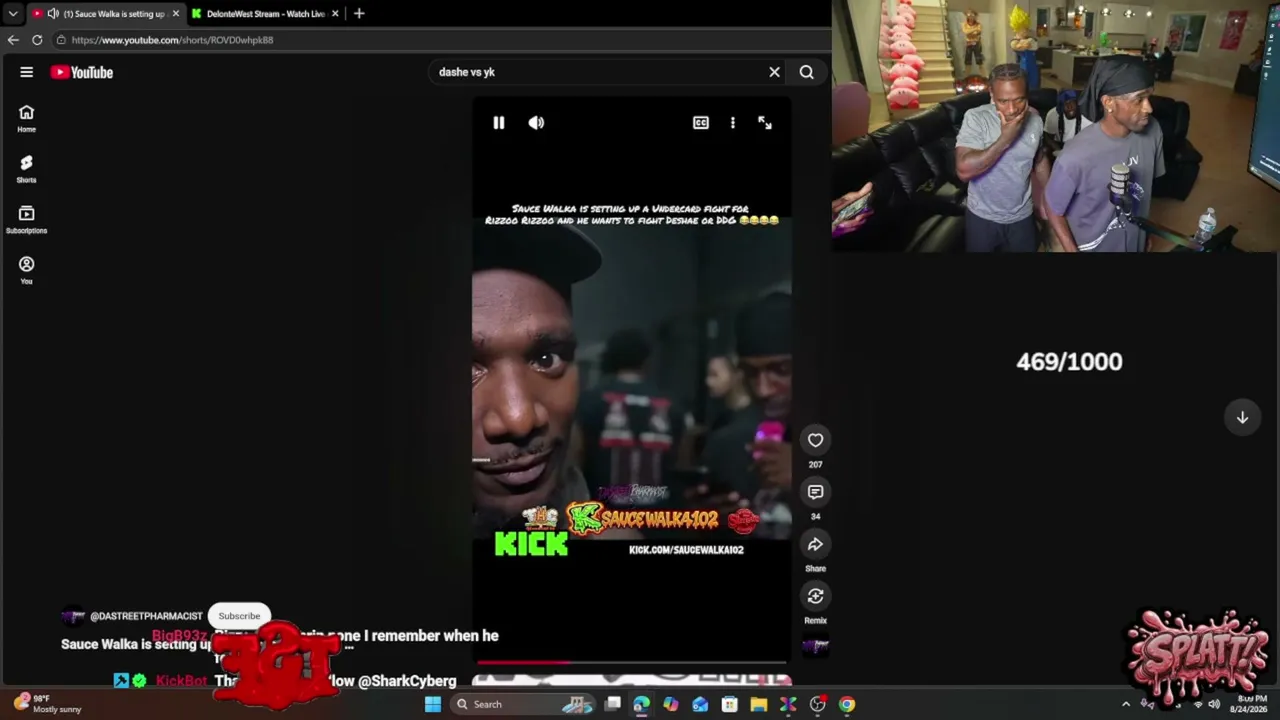The image size is (1280, 720).
Task: Clear the YouTube search box text
Action: pyautogui.click(x=774, y=72)
